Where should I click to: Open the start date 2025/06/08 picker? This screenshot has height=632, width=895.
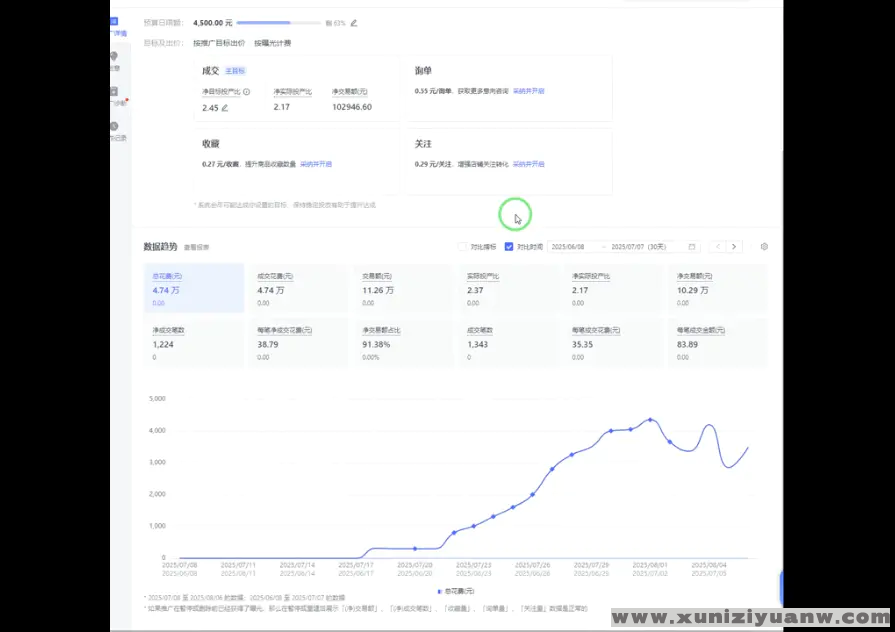point(573,246)
